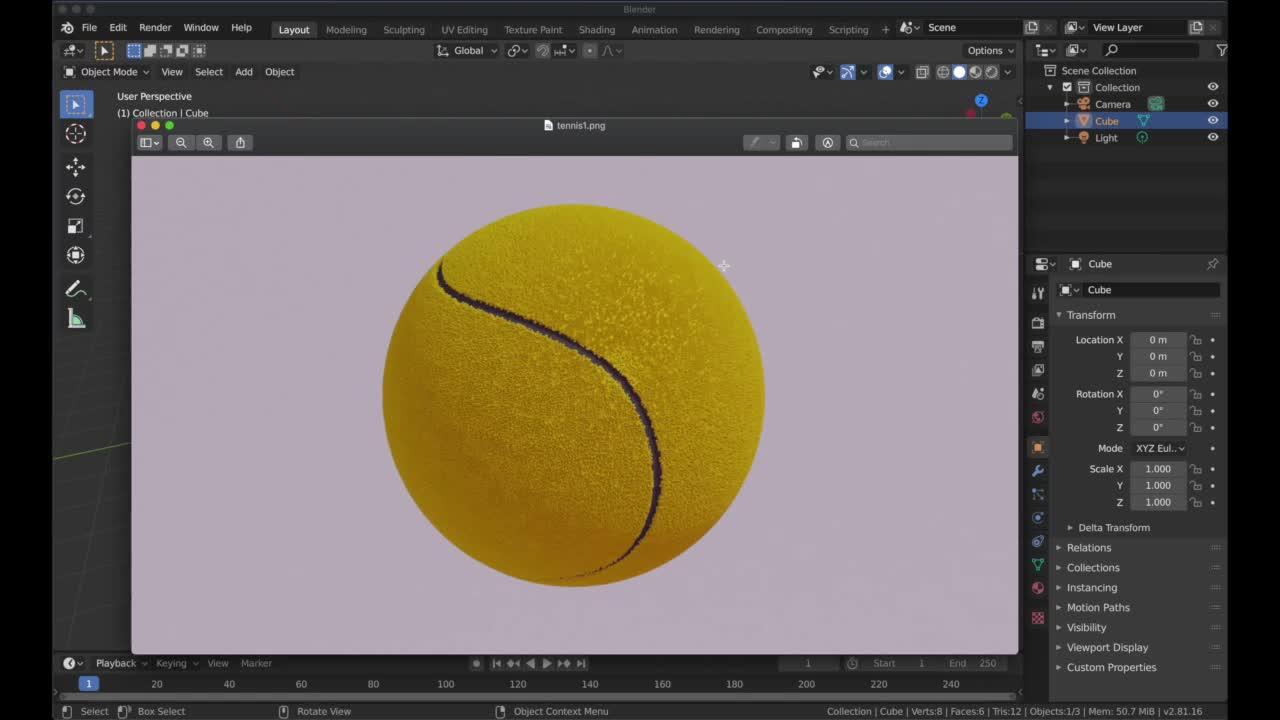Select the Annotate tool
Screen dimensions: 1280x720
[x=76, y=289]
